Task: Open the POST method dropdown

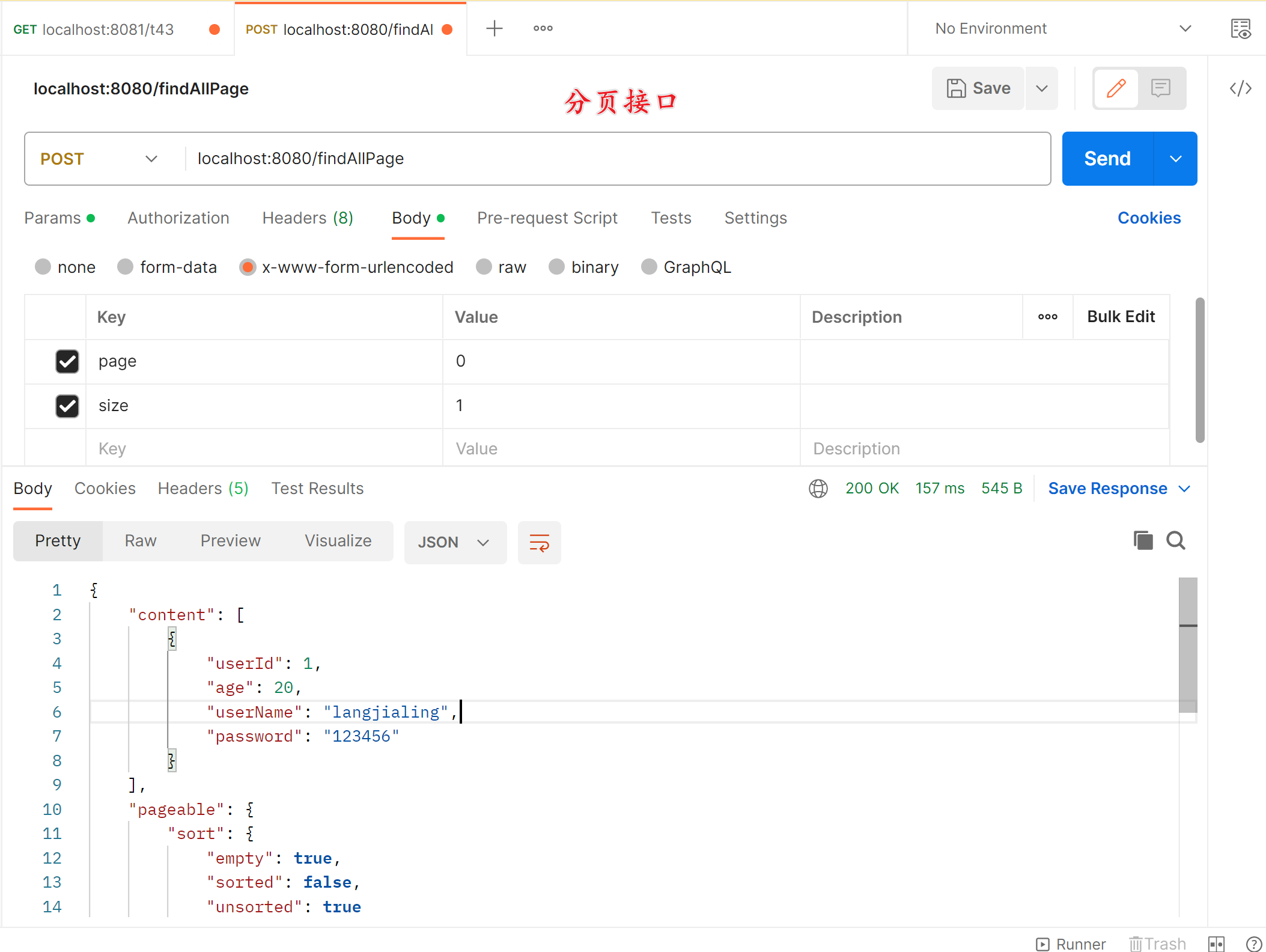Action: pos(100,159)
